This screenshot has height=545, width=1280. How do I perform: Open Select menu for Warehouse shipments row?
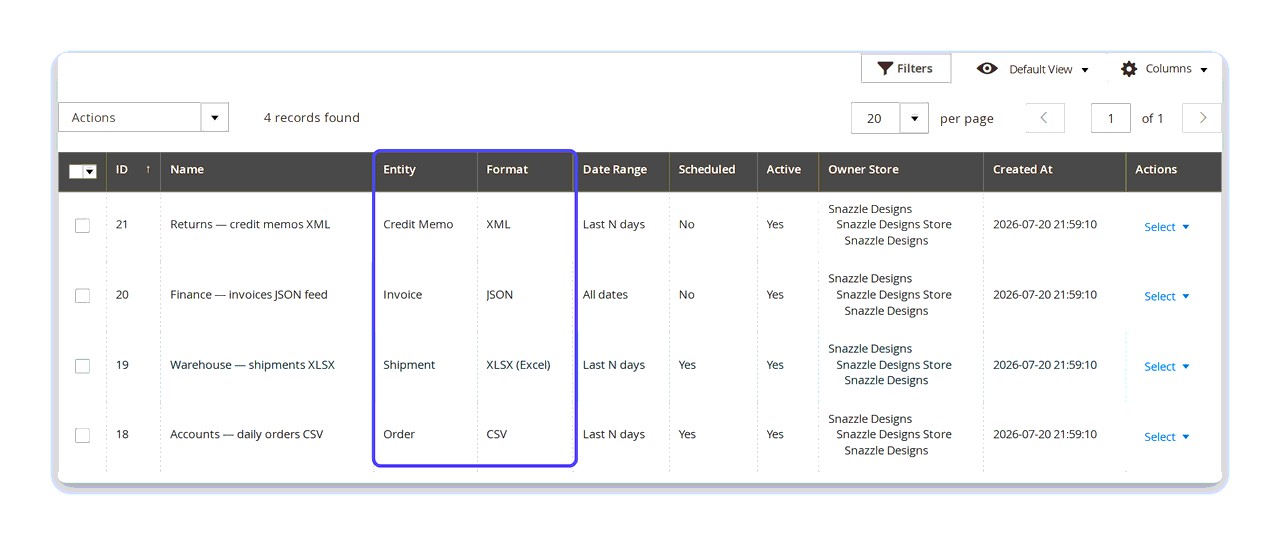pyautogui.click(x=1166, y=367)
